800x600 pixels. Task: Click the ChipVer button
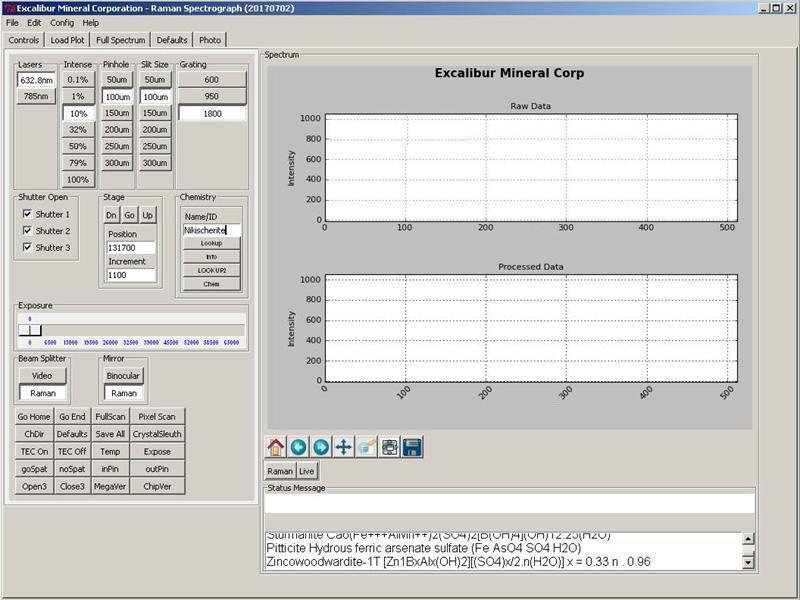pyautogui.click(x=157, y=486)
